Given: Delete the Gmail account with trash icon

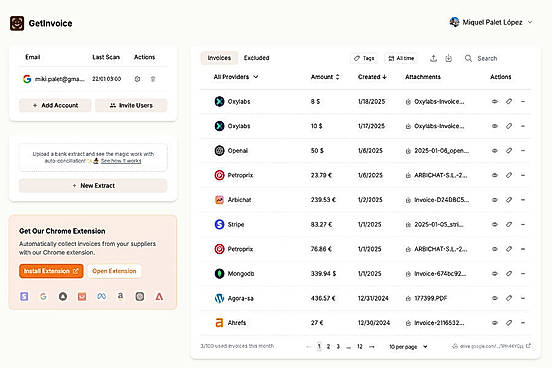Looking at the screenshot, I should pyautogui.click(x=153, y=79).
